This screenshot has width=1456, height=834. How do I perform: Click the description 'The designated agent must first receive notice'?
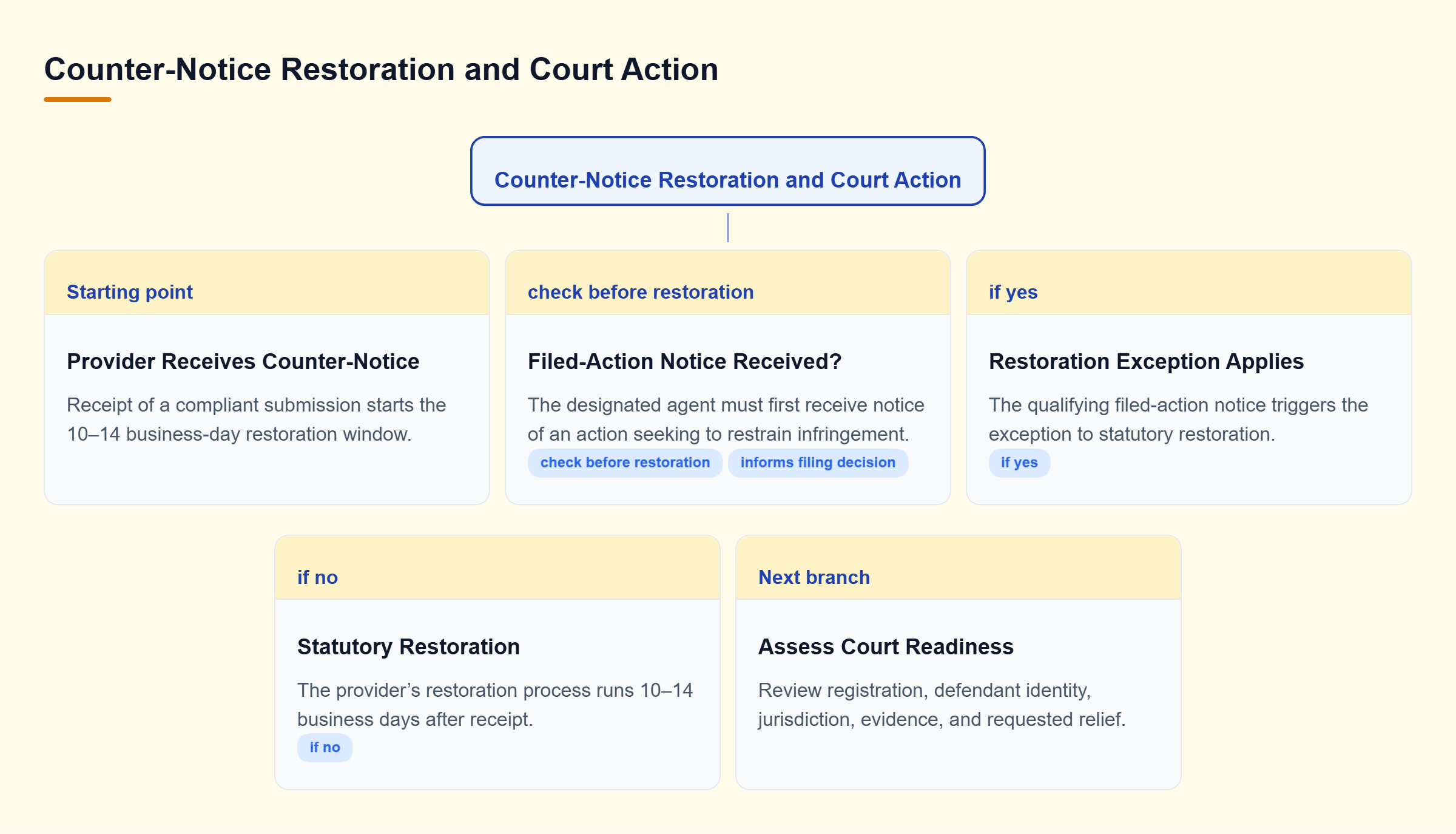(726, 405)
